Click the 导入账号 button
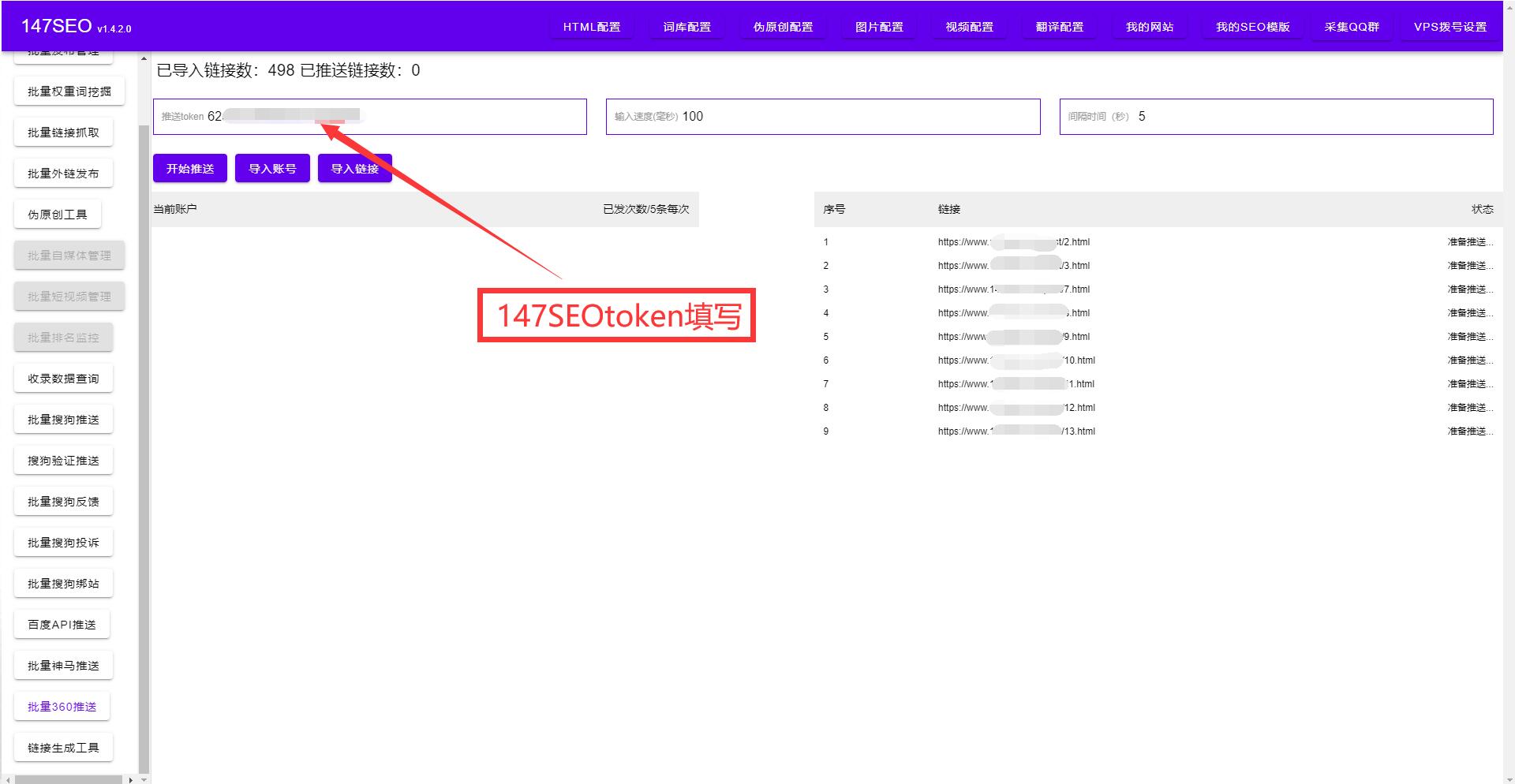Image resolution: width=1515 pixels, height=784 pixels. coord(272,169)
